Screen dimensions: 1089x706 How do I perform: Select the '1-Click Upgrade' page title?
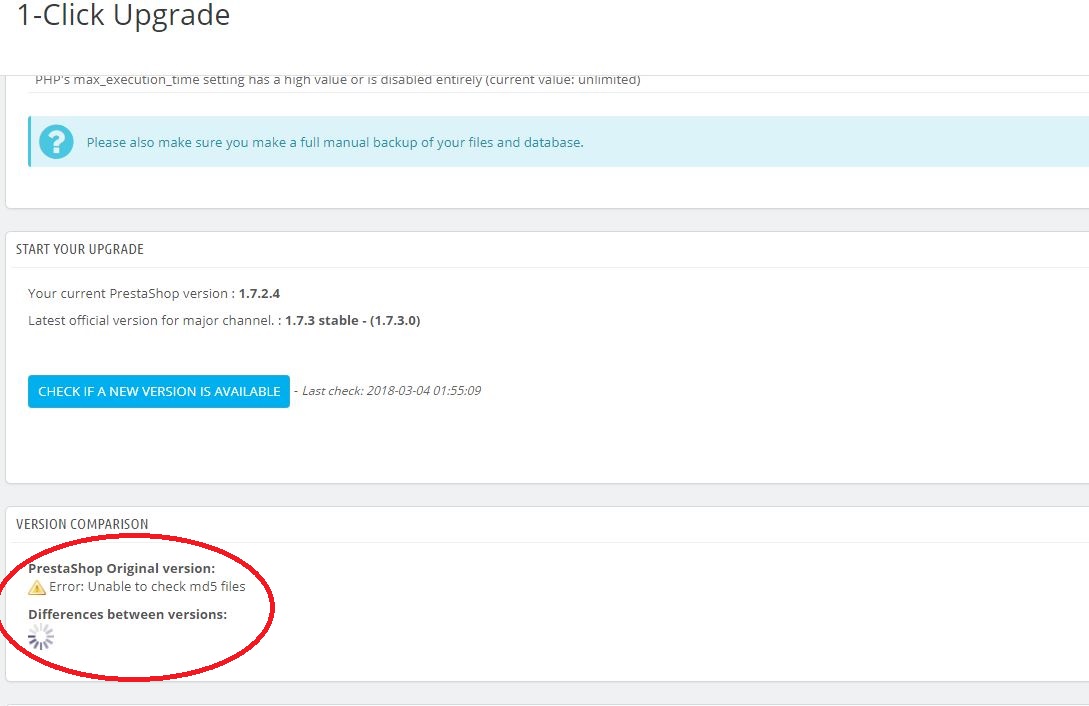click(123, 15)
